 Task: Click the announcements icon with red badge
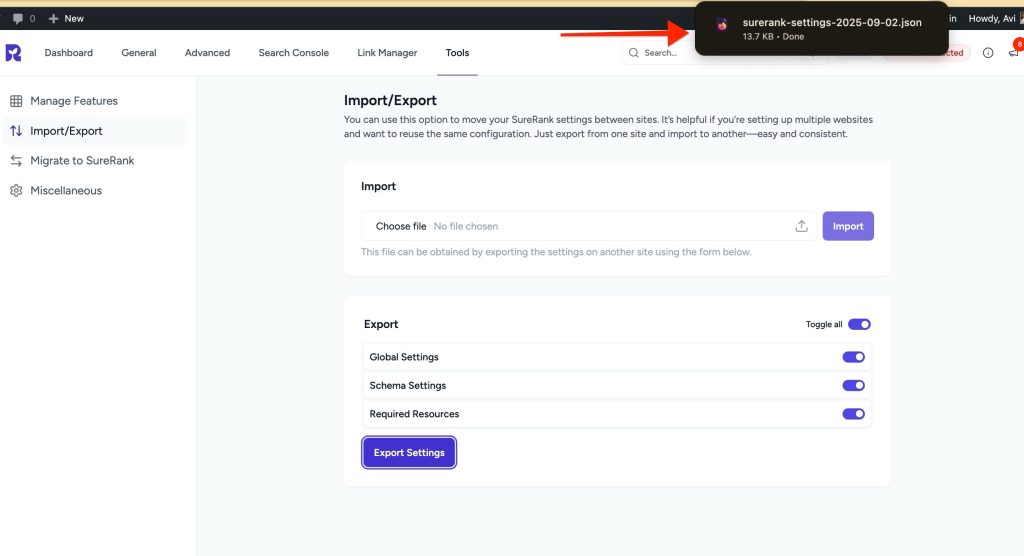coord(1014,51)
